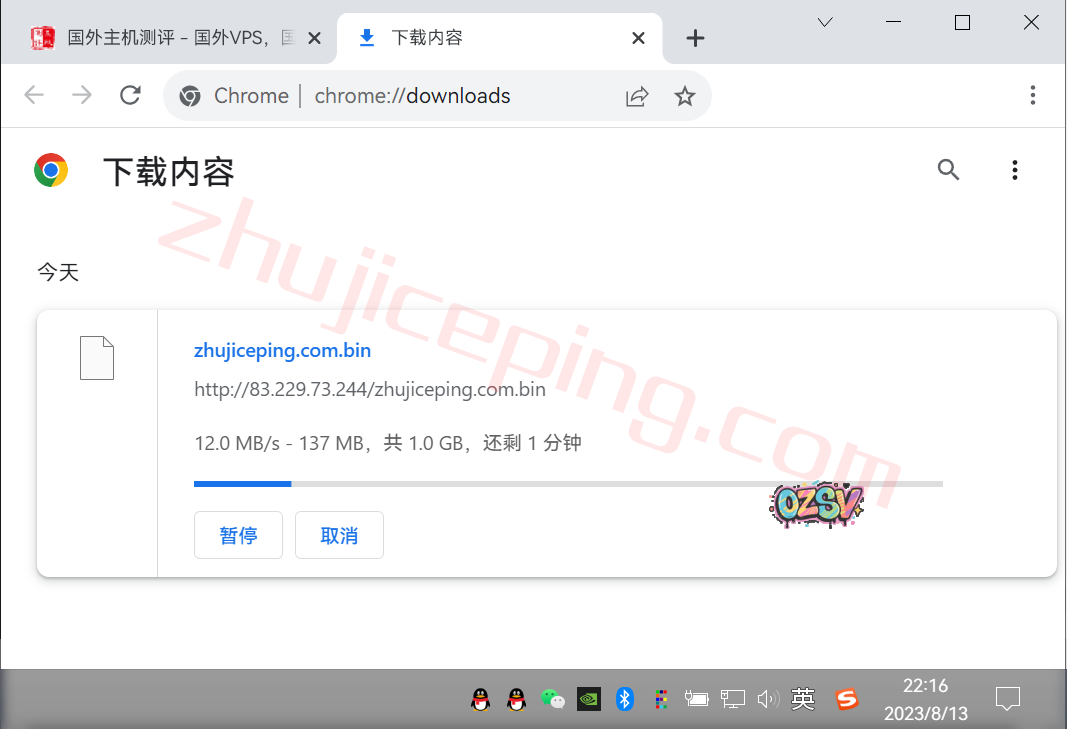Toggle the 英 input language indicator
This screenshot has height=729, width=1067.
coord(803,699)
